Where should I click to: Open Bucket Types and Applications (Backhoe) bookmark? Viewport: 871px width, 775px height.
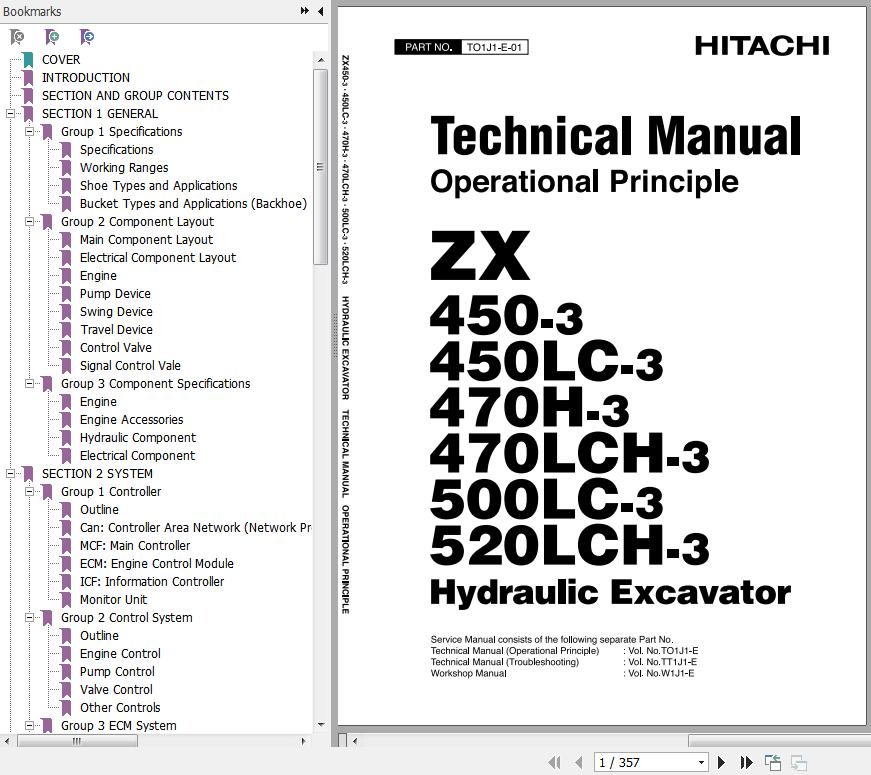[193, 203]
